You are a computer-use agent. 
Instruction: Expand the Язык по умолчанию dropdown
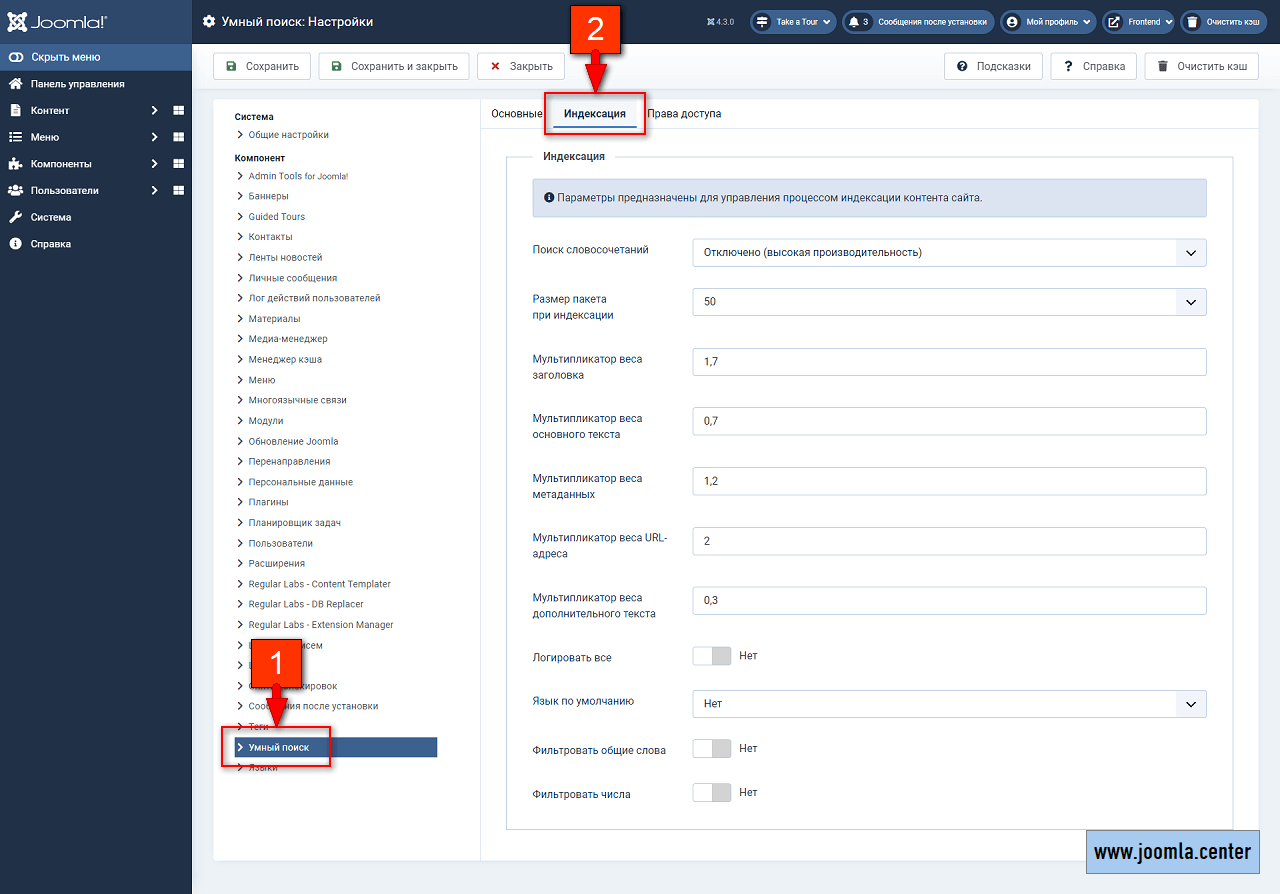tap(948, 704)
